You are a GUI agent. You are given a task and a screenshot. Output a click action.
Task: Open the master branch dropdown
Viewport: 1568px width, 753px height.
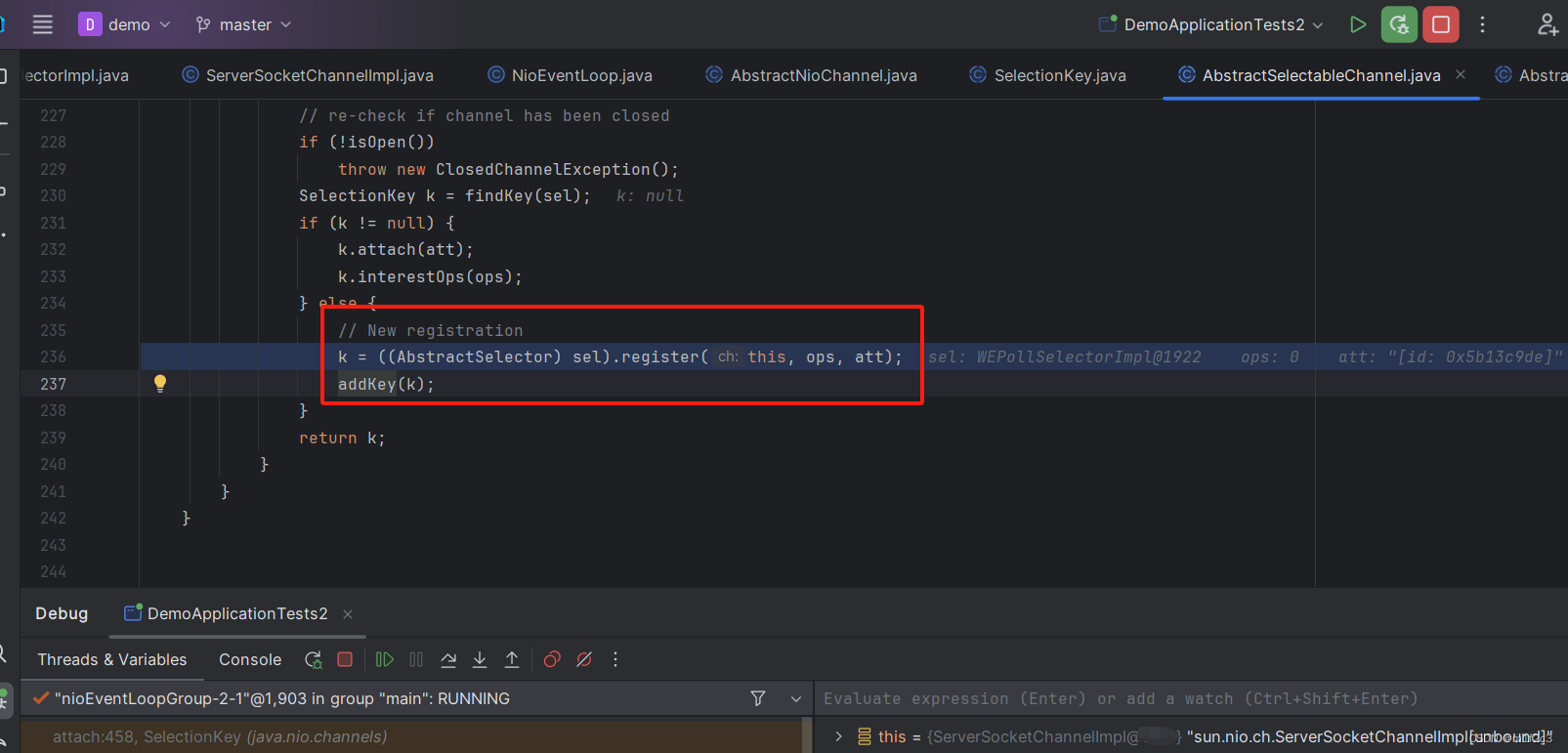point(243,24)
